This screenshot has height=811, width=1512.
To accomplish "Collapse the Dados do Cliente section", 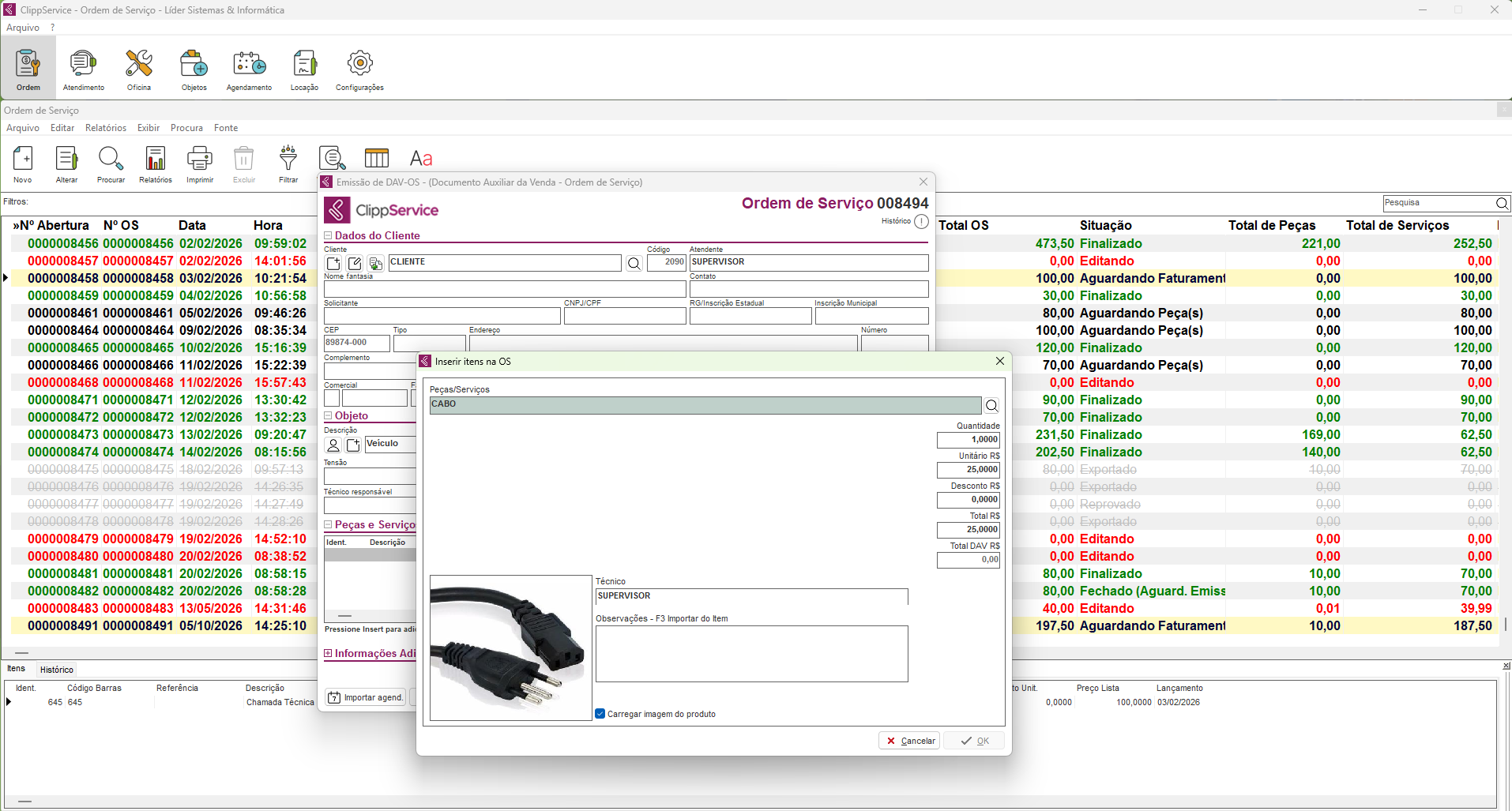I will coord(328,235).
